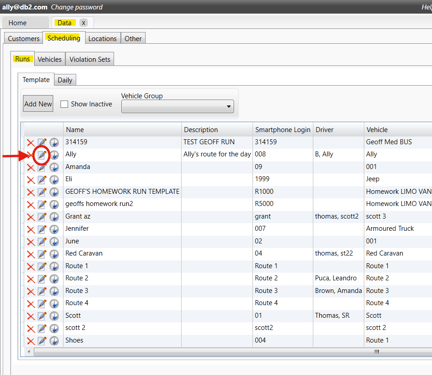
Task: Click the 'Geoff Med BUS' vehicle cell
Action: click(x=398, y=142)
